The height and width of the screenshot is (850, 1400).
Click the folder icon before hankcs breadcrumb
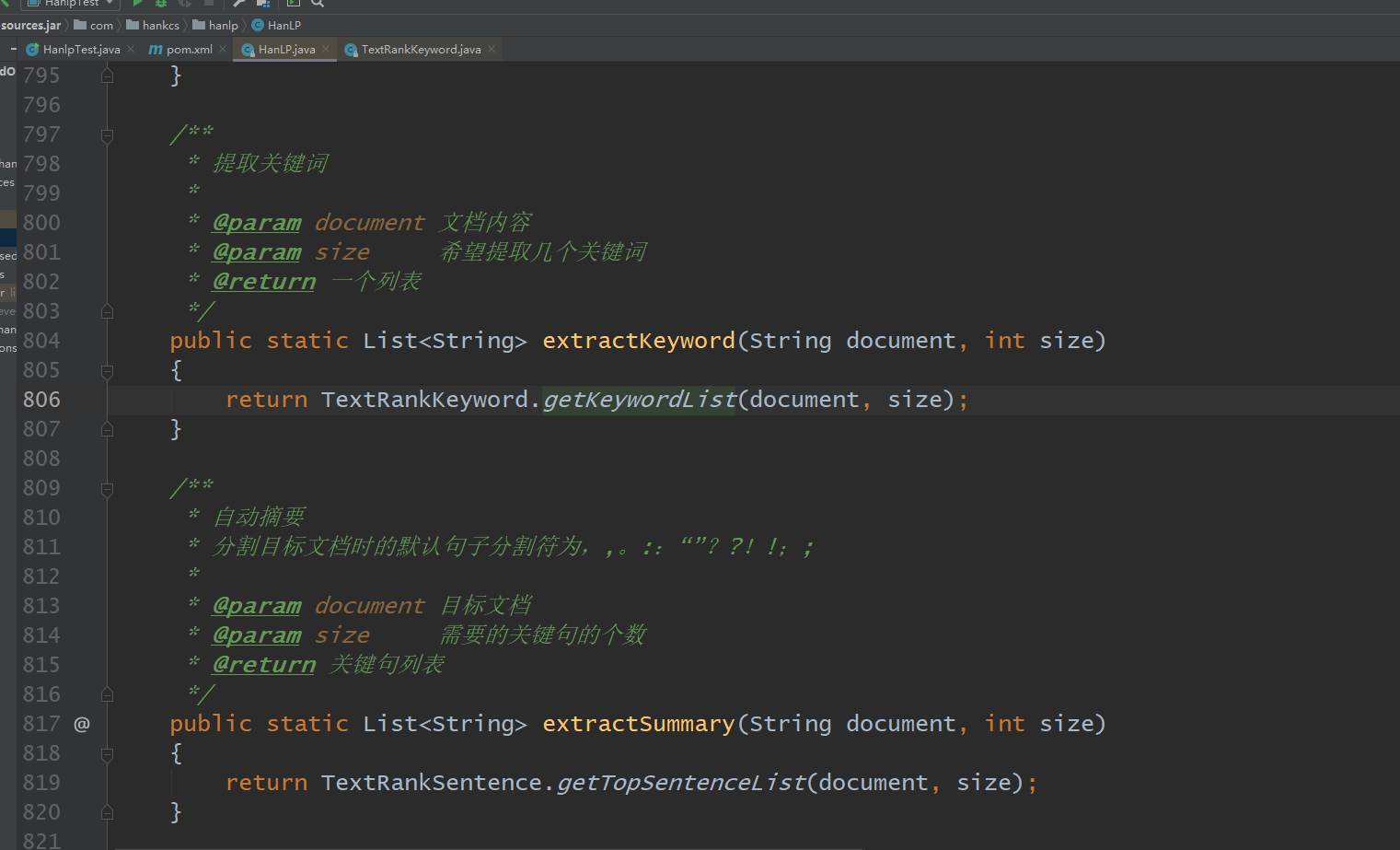[x=133, y=25]
